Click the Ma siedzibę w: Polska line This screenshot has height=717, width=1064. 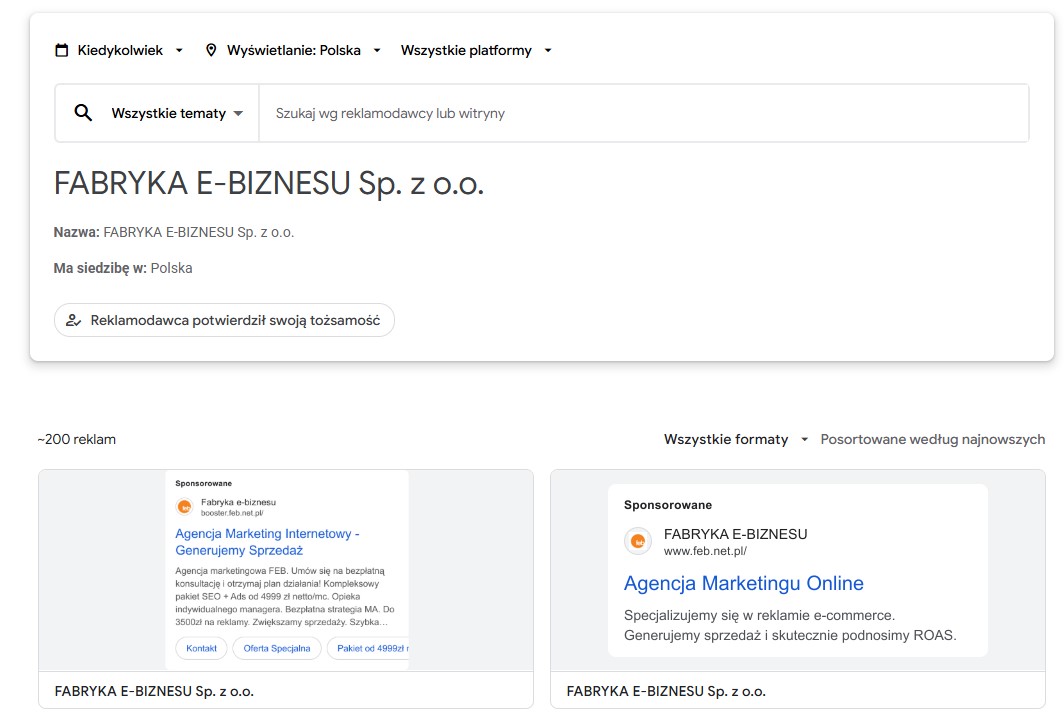point(123,269)
